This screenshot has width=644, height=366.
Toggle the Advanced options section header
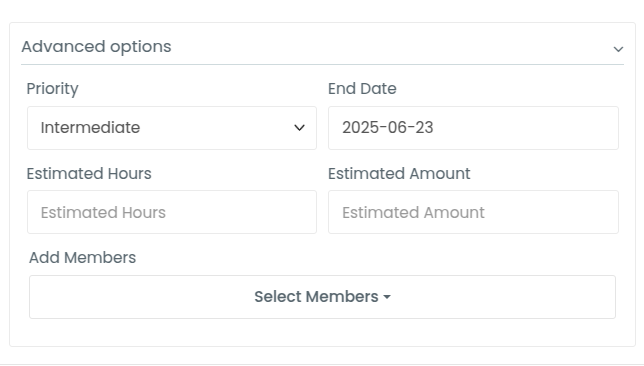tap(322, 47)
